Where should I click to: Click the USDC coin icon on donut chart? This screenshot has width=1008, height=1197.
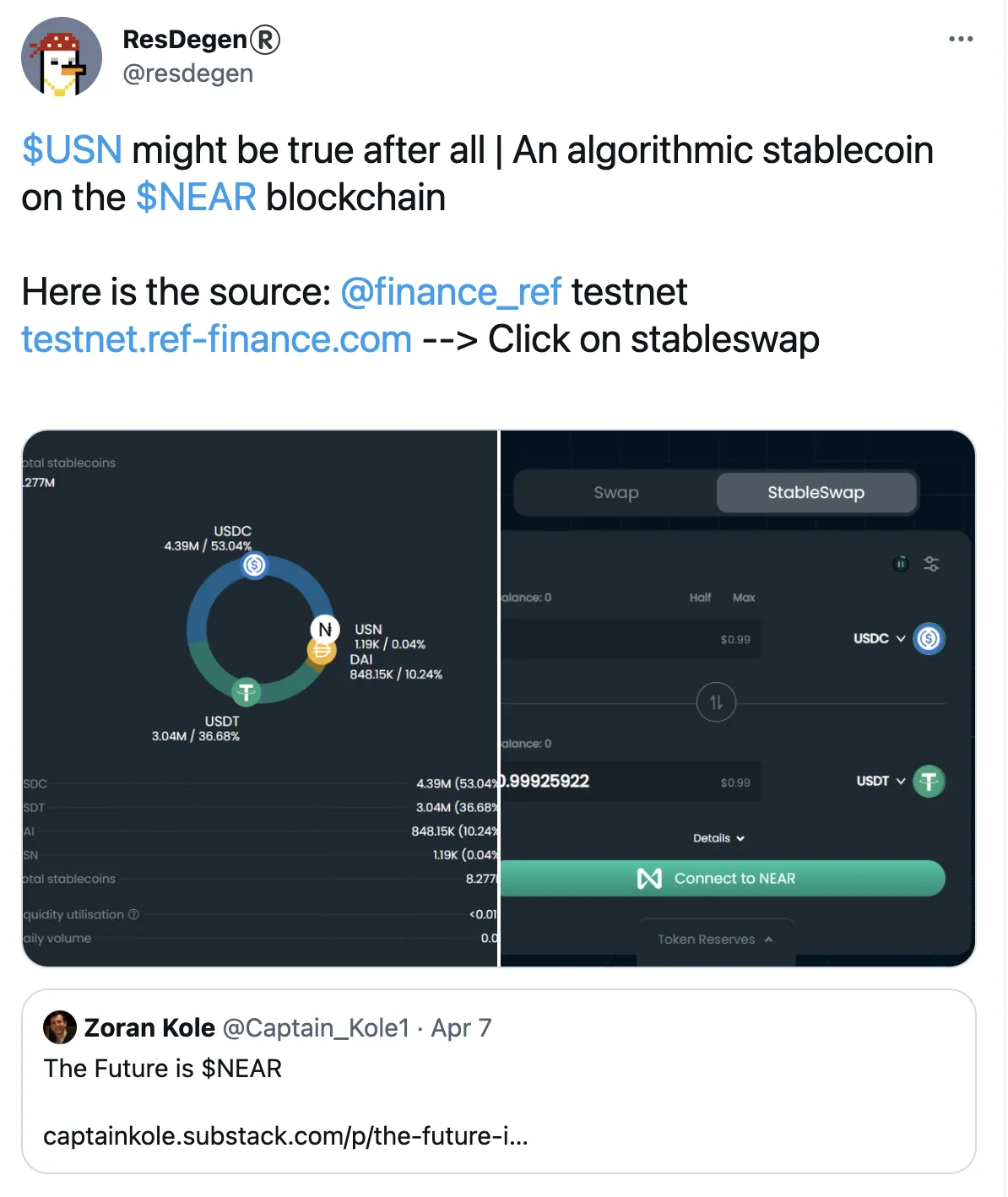pyautogui.click(x=254, y=565)
